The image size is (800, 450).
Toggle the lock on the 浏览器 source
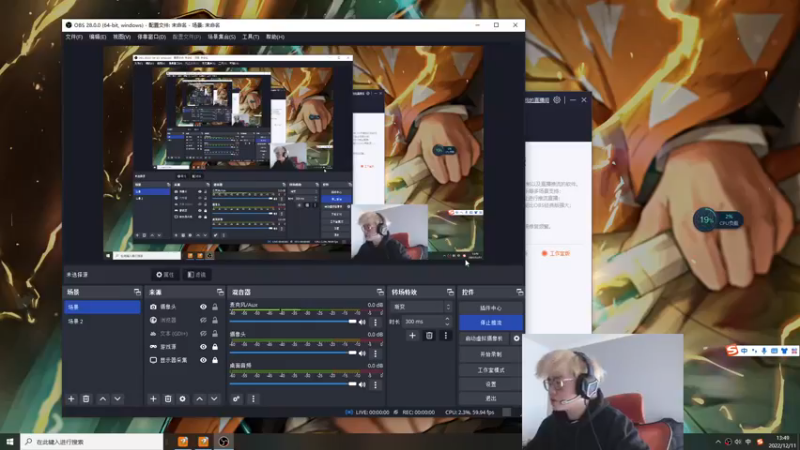(x=215, y=320)
